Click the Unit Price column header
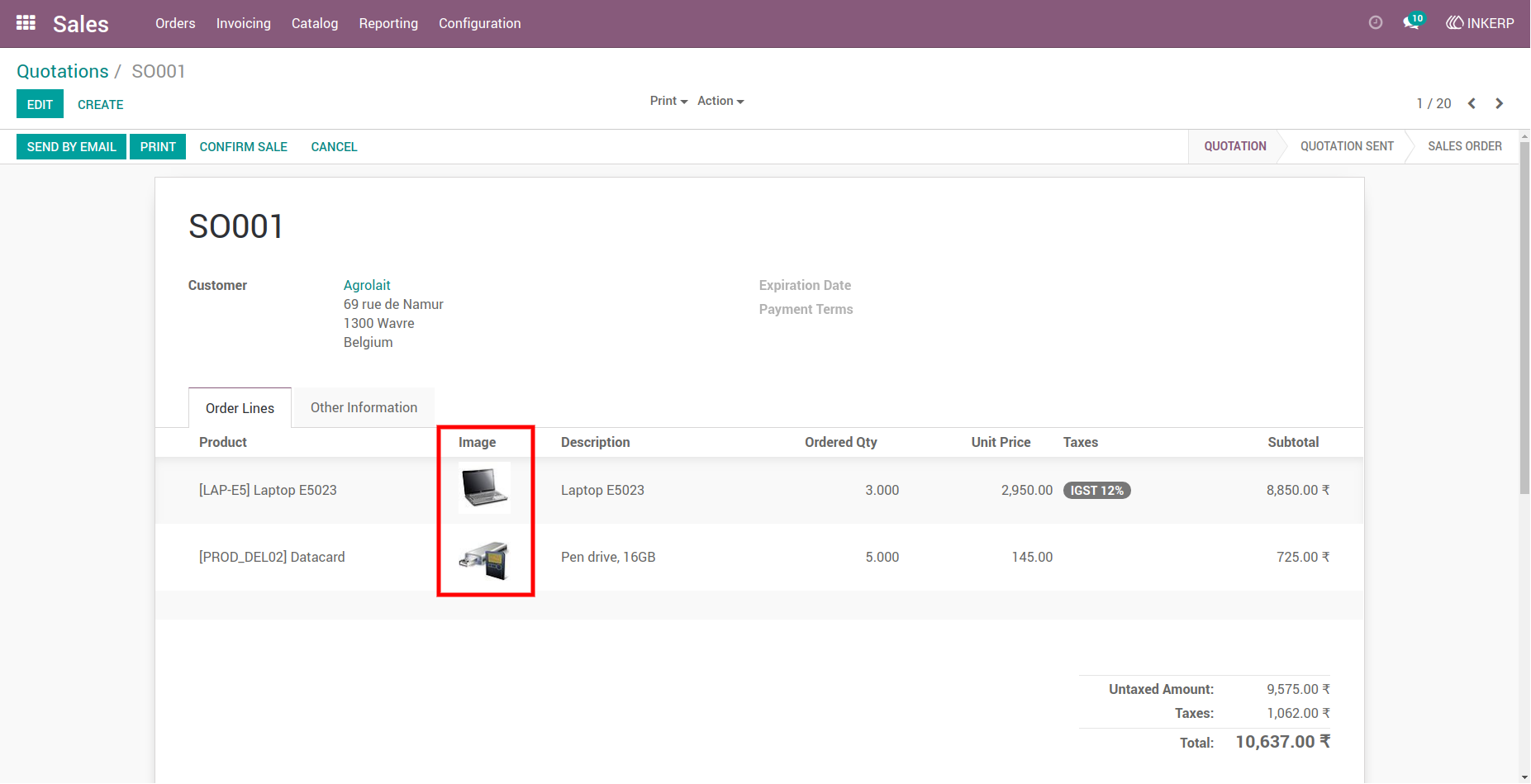 1001,442
